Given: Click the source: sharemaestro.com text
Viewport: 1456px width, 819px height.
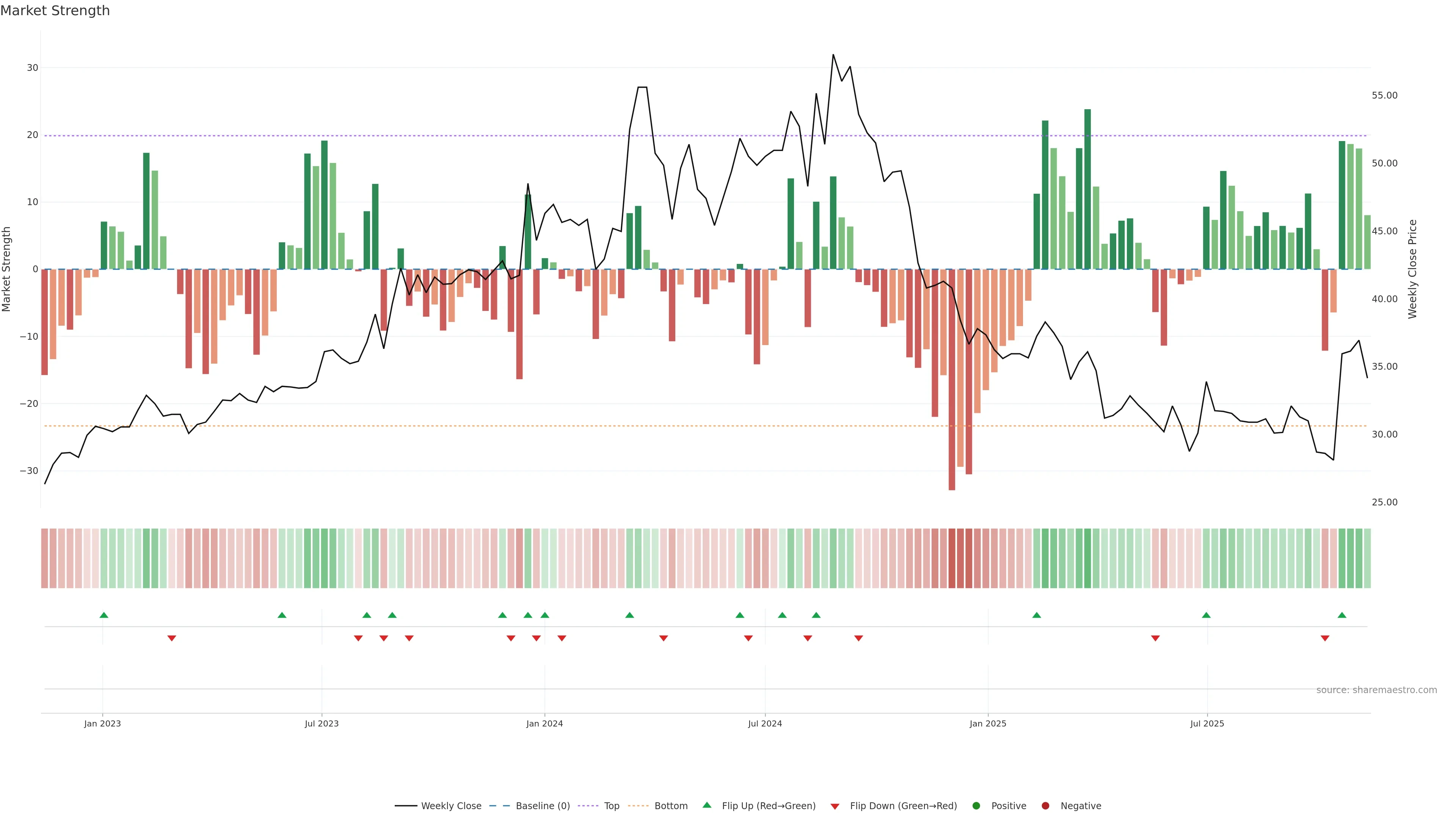Looking at the screenshot, I should pos(1376,690).
